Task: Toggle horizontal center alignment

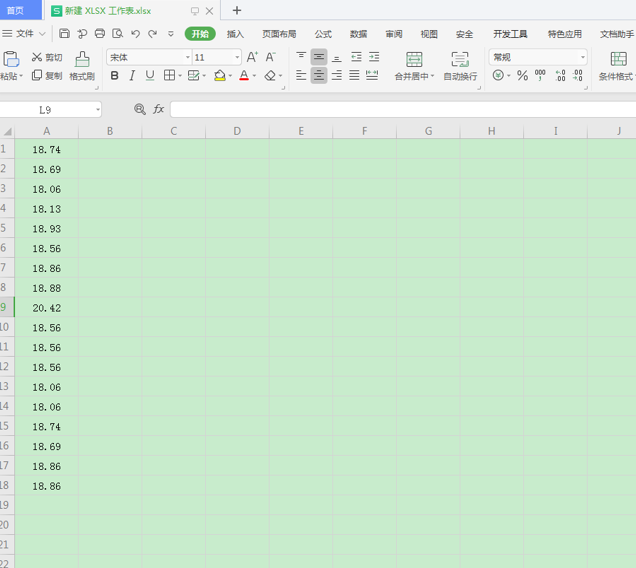Action: [319, 75]
